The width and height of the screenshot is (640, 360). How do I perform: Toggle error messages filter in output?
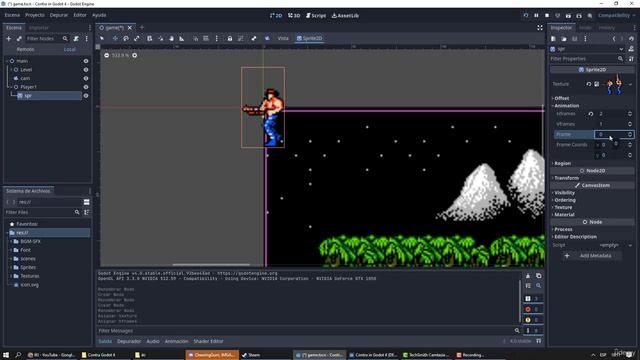[x=533, y=309]
